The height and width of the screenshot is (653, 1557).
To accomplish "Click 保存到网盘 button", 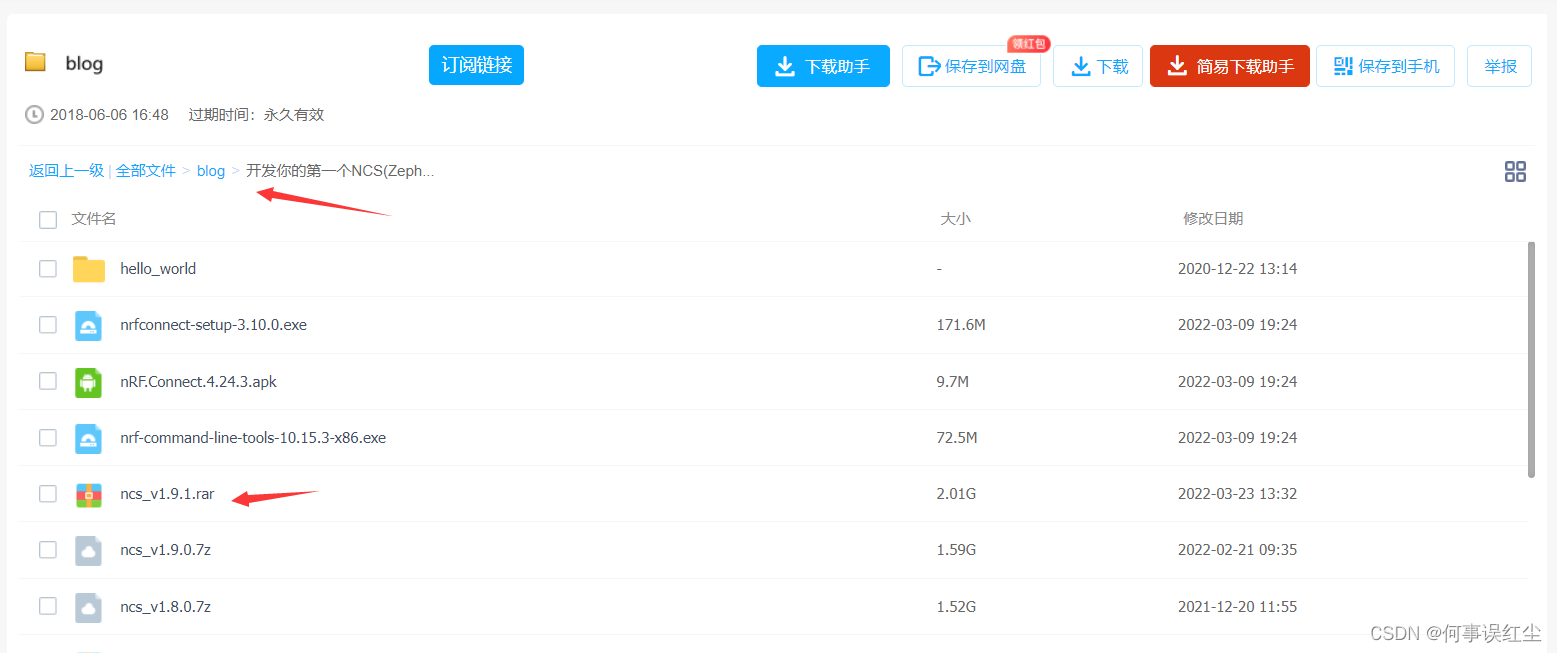I will (971, 66).
